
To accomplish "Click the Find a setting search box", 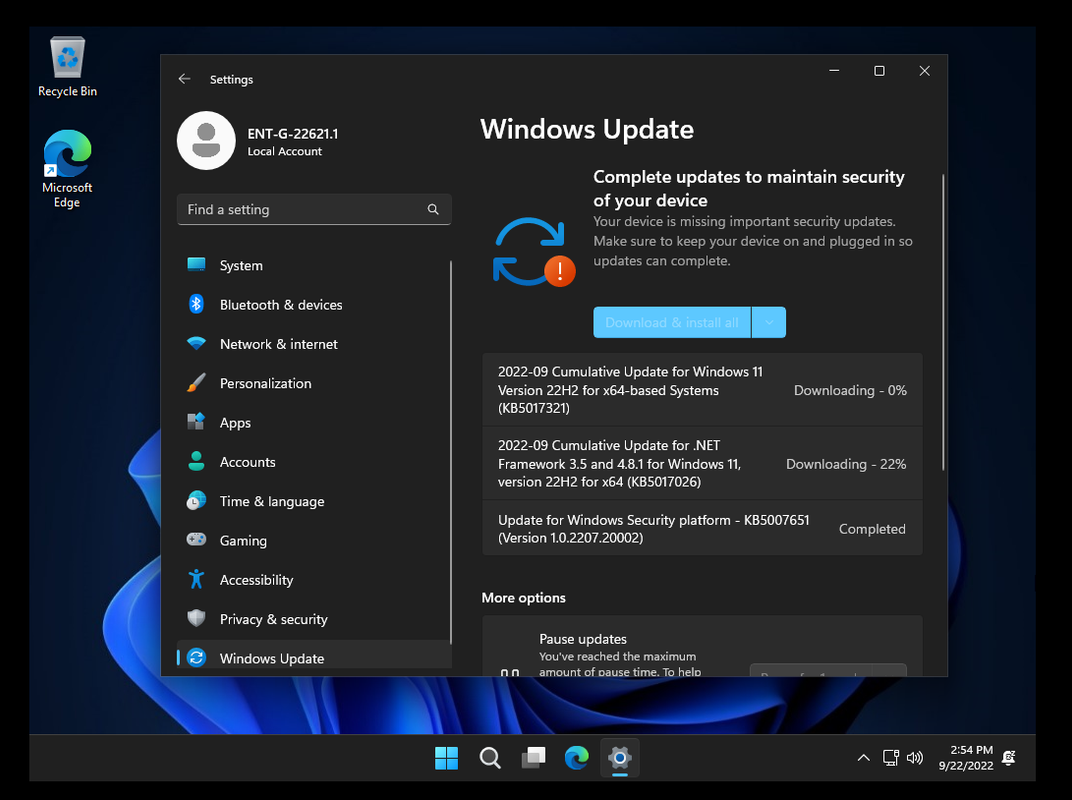I will coord(314,209).
